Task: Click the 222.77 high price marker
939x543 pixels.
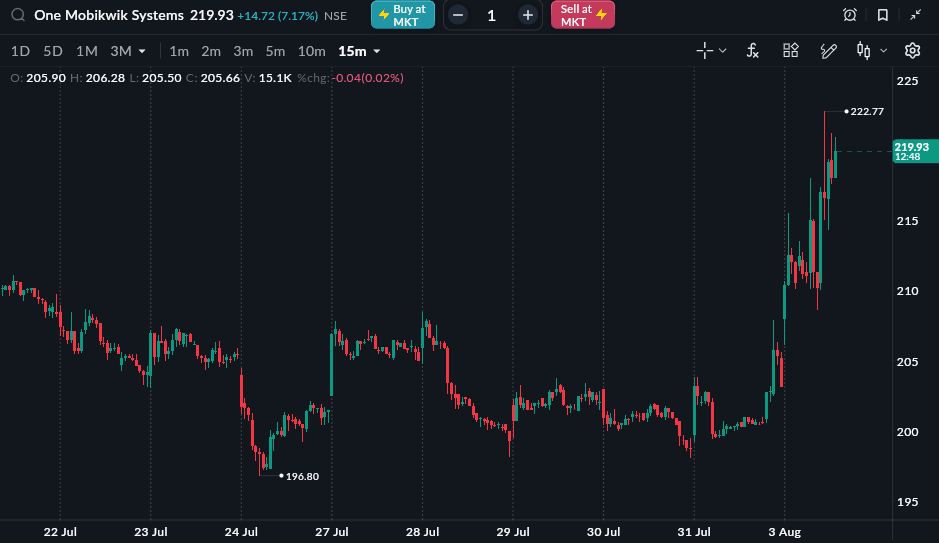Action: click(867, 111)
